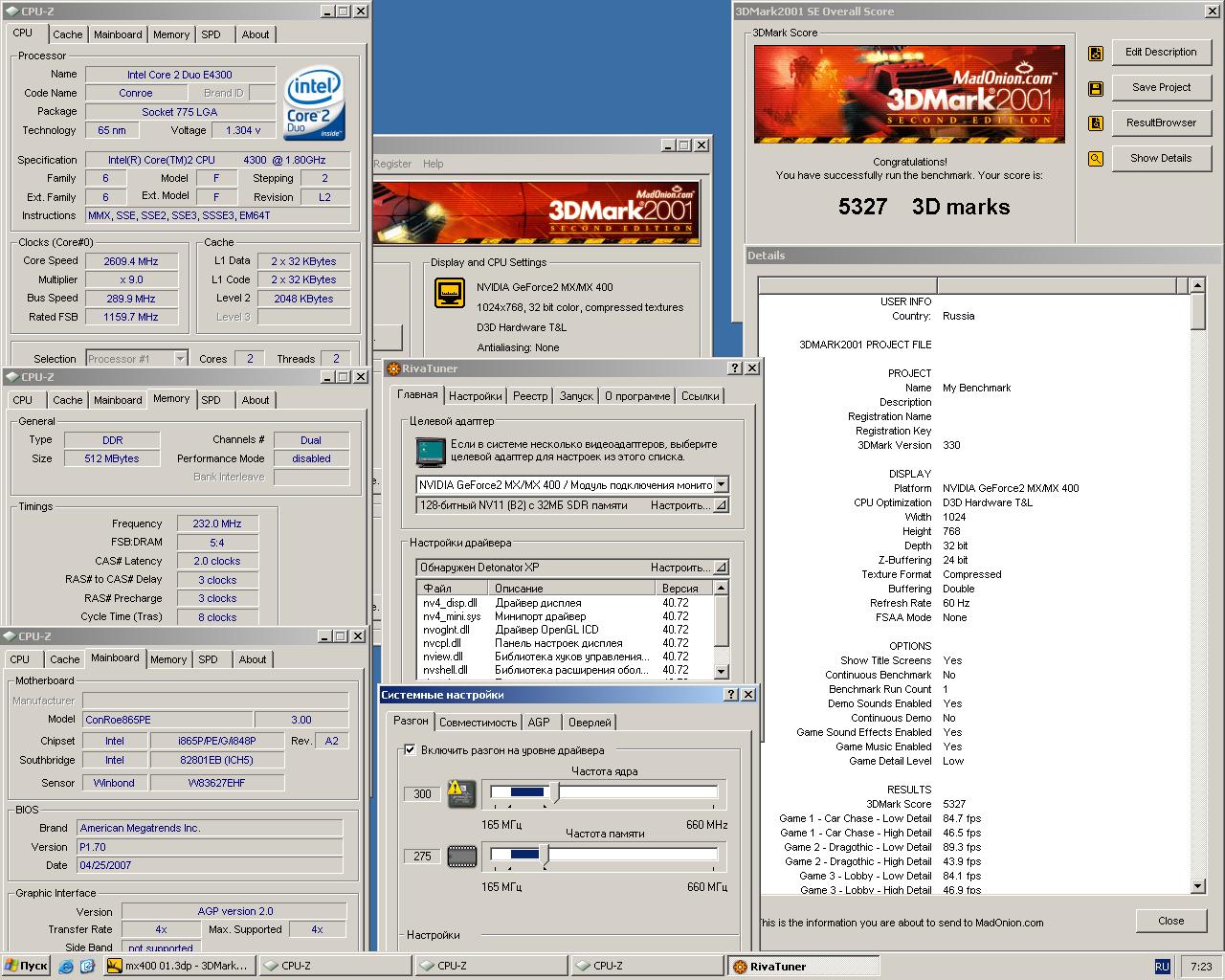Click the Register menu in 3DMark window

392,164
